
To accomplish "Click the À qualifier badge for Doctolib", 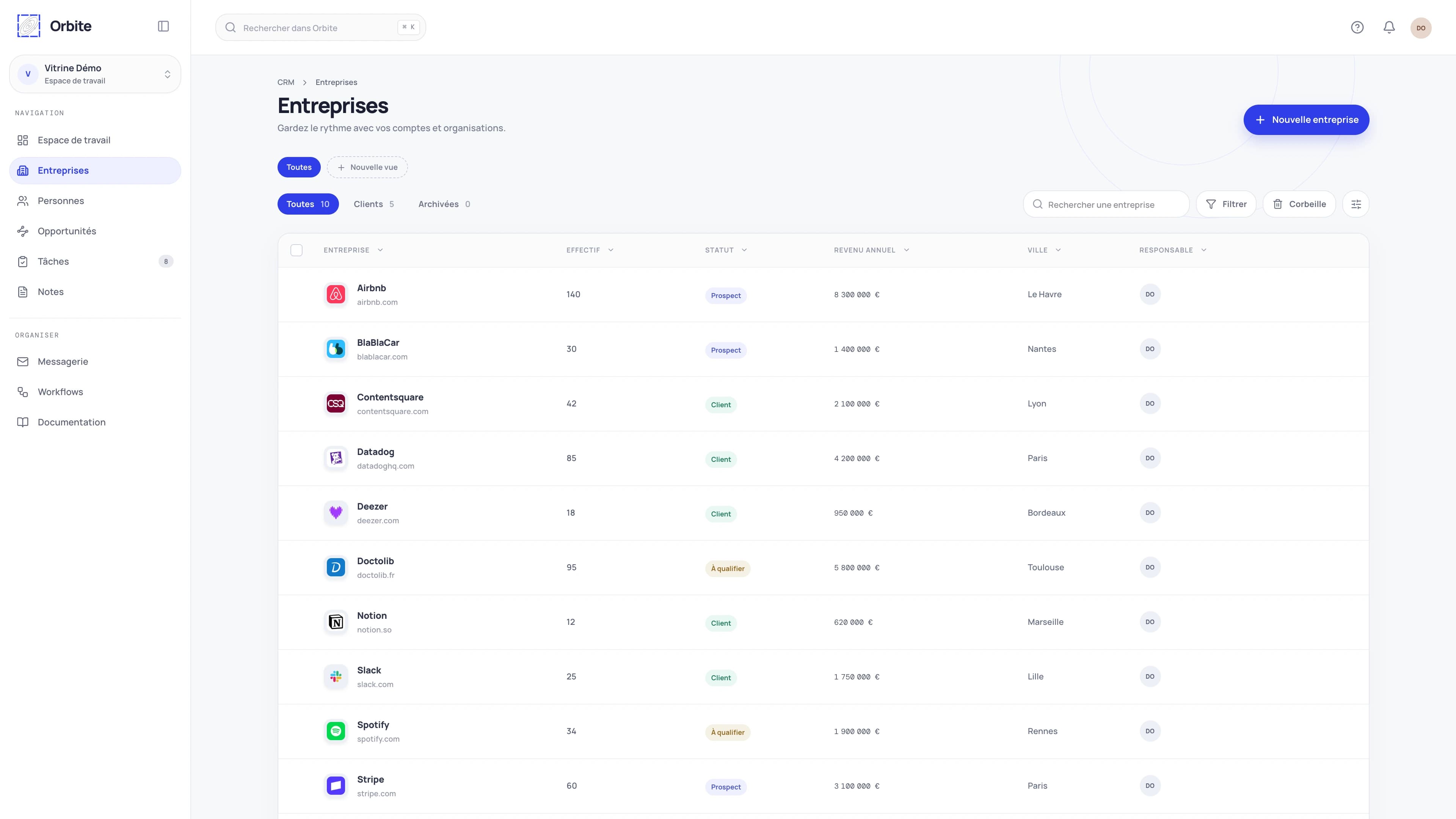I will click(x=728, y=569).
